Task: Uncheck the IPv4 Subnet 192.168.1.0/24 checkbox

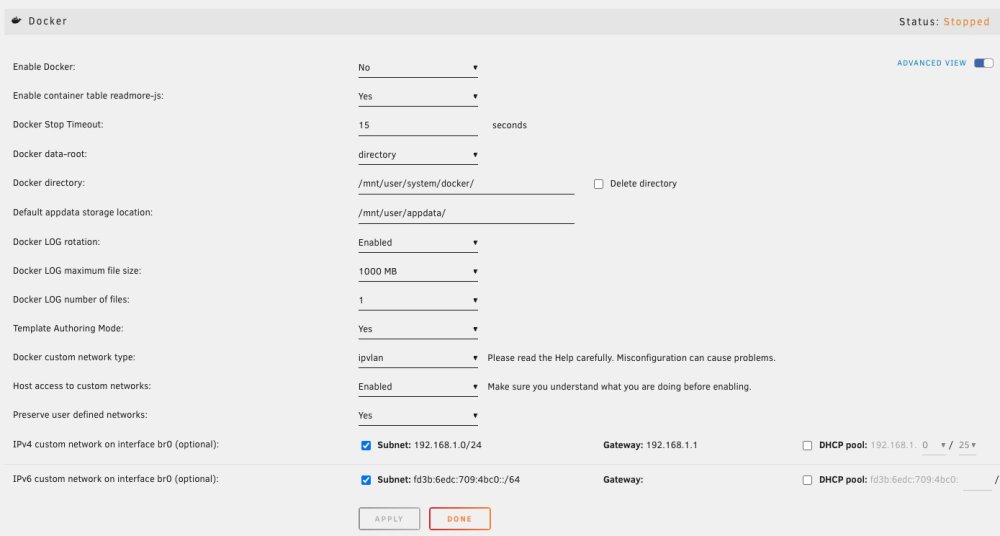Action: [x=366, y=445]
